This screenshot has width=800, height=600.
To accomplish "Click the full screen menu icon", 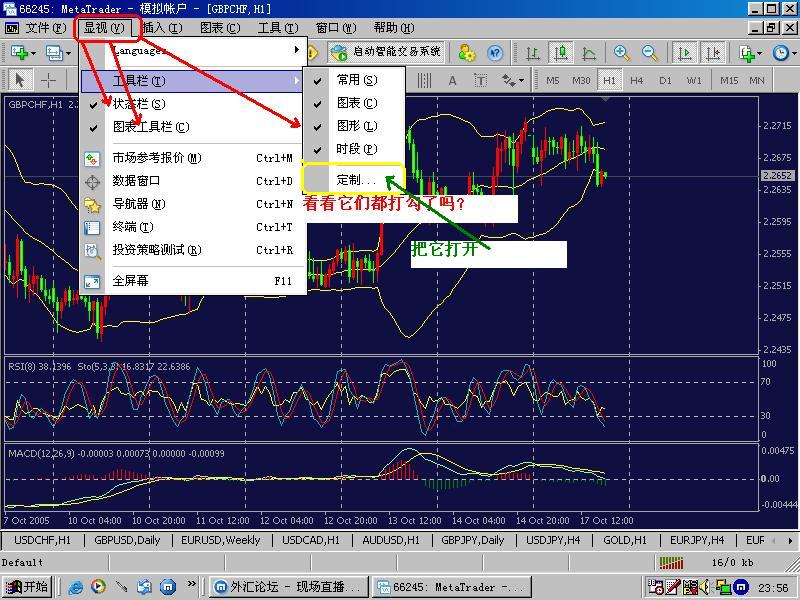I will (92, 281).
